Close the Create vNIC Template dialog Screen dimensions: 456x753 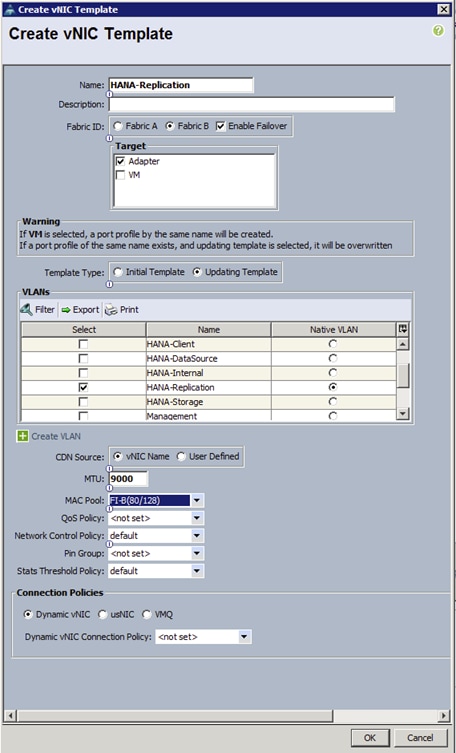(443, 9)
